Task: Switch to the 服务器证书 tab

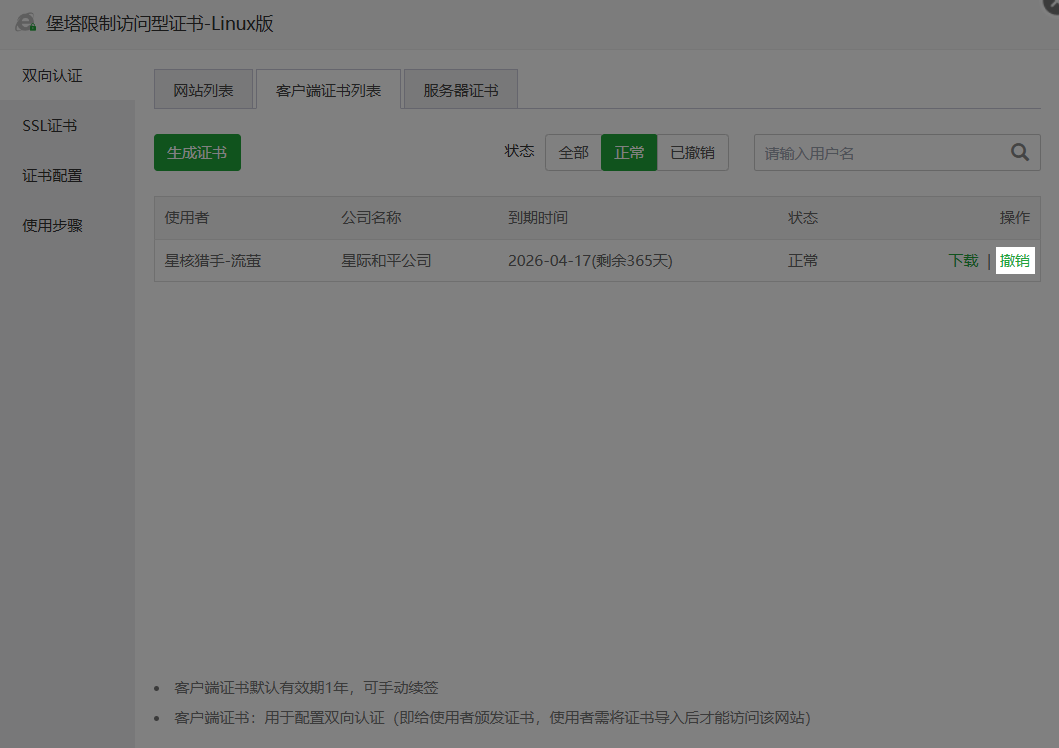Action: pos(459,89)
